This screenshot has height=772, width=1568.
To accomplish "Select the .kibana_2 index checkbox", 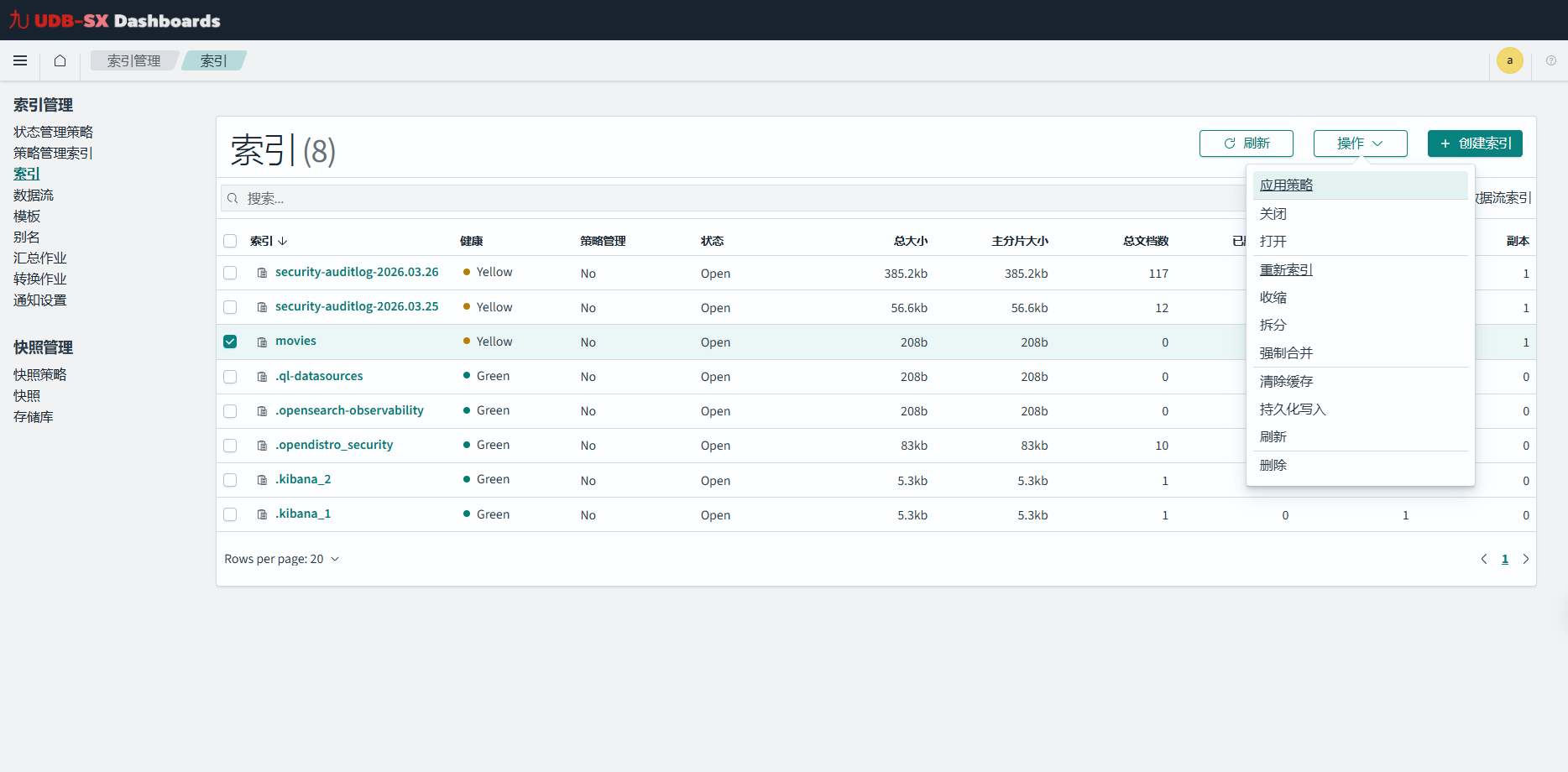I will pos(230,480).
